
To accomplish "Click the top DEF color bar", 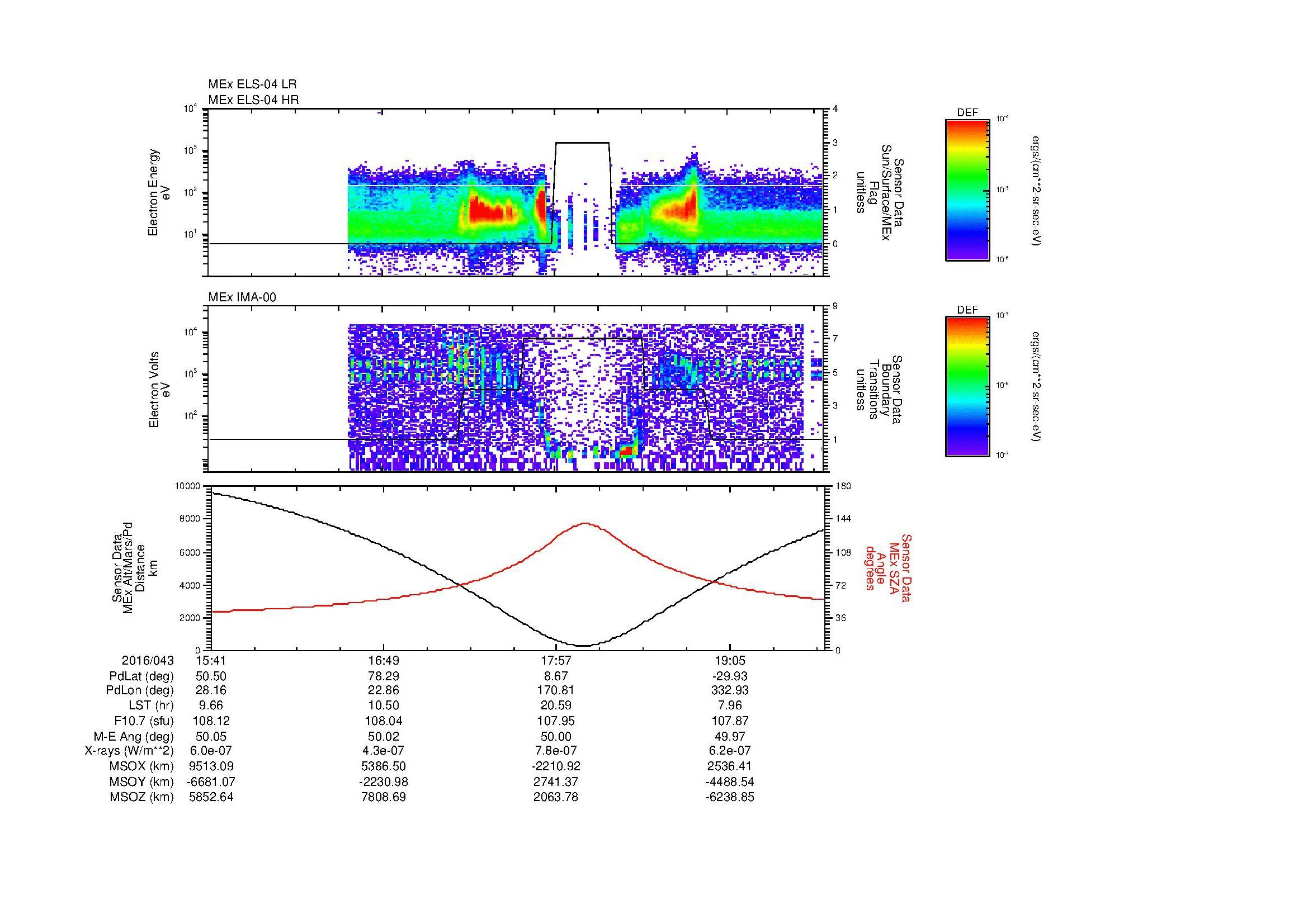I will click(x=967, y=189).
